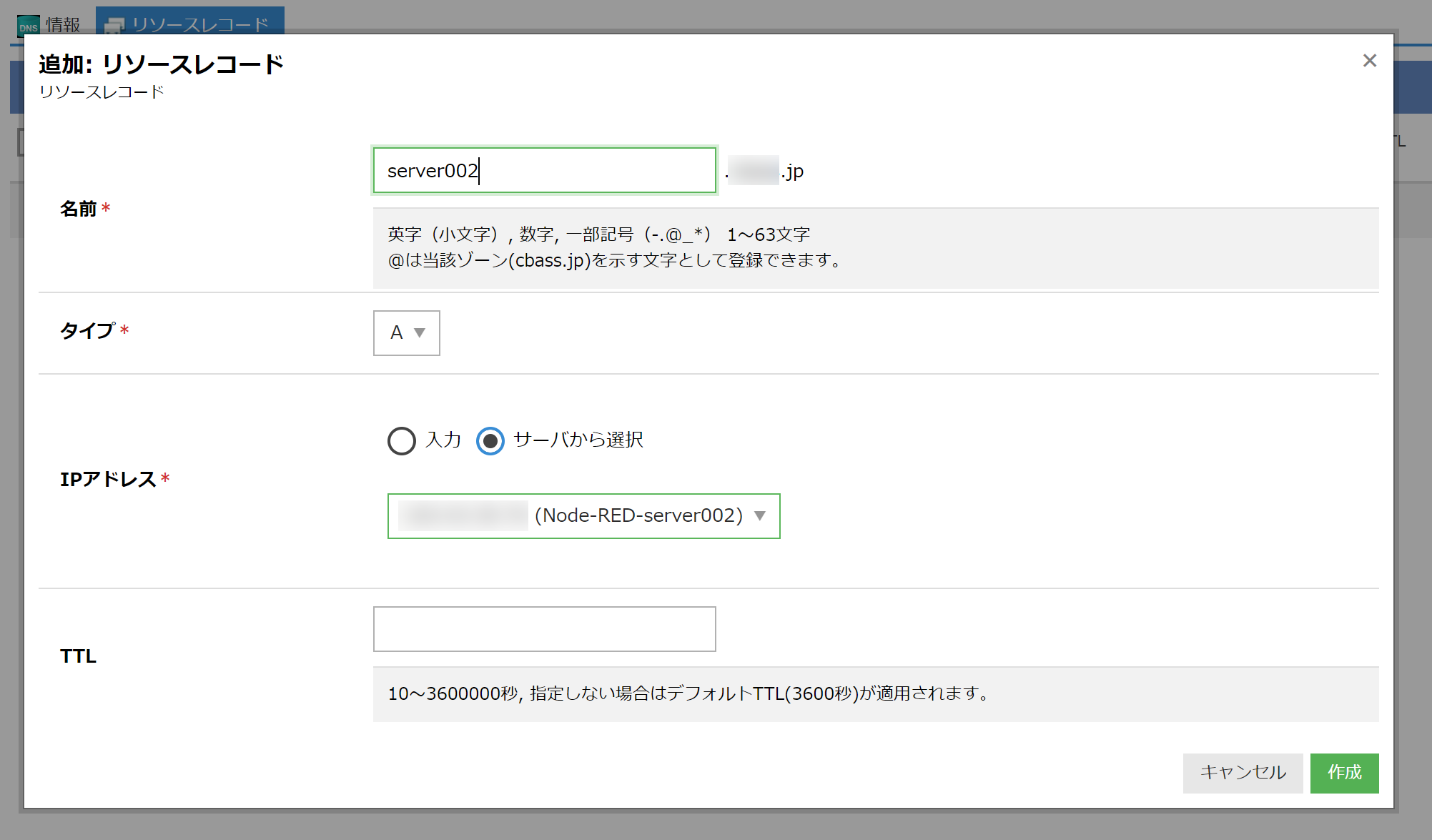Click into the empty TTL input field
The width and height of the screenshot is (1432, 840).
click(x=544, y=629)
